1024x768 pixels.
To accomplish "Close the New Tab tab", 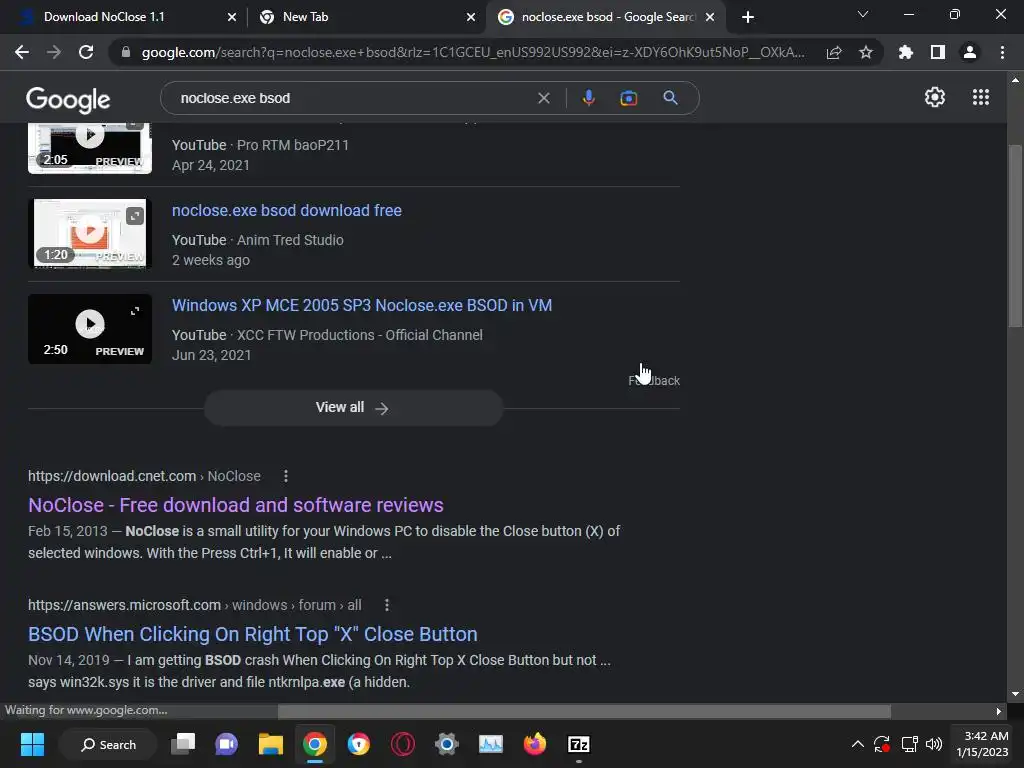I will [x=471, y=18].
